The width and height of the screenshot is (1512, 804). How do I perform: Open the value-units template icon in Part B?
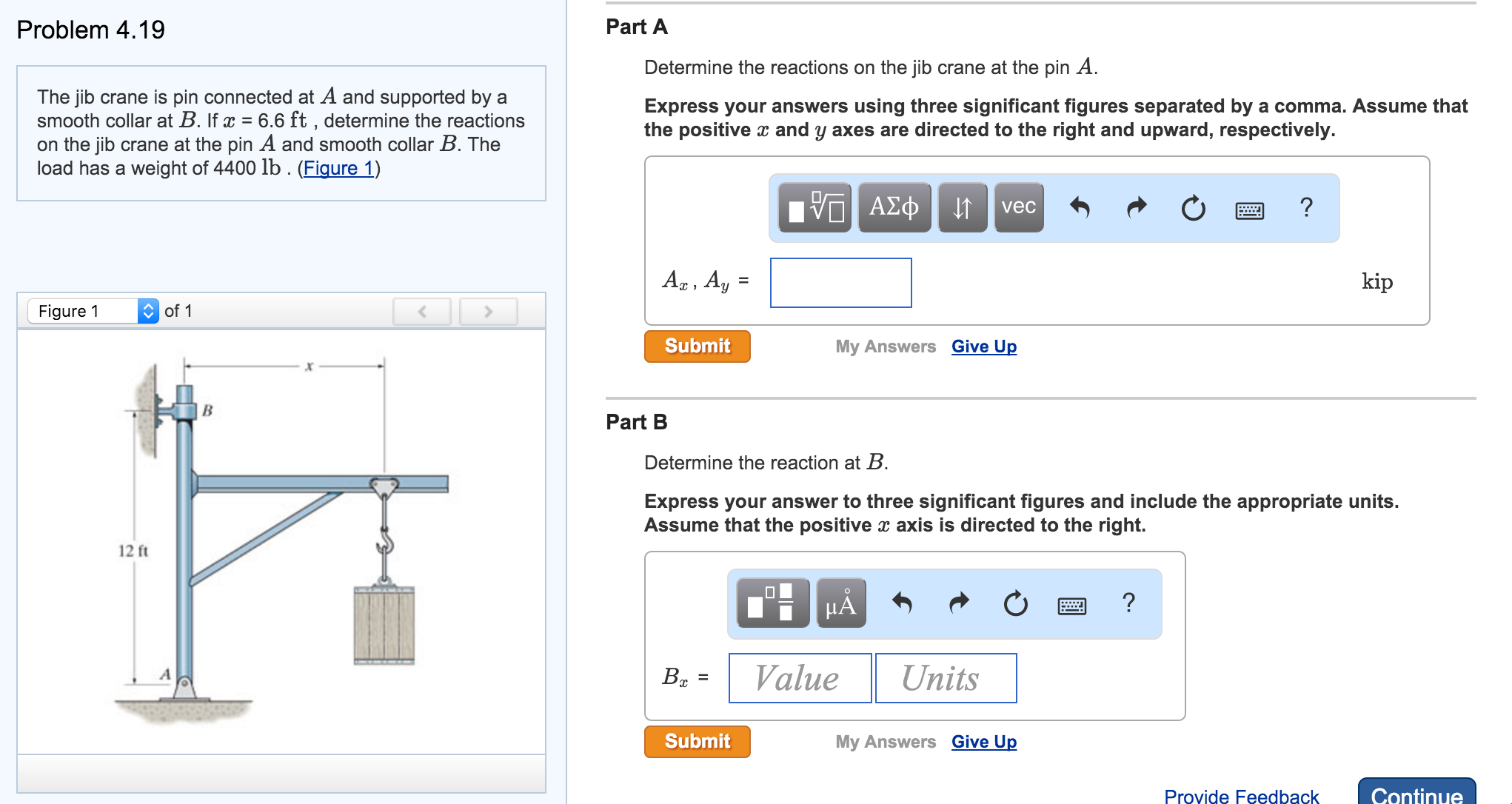click(773, 604)
